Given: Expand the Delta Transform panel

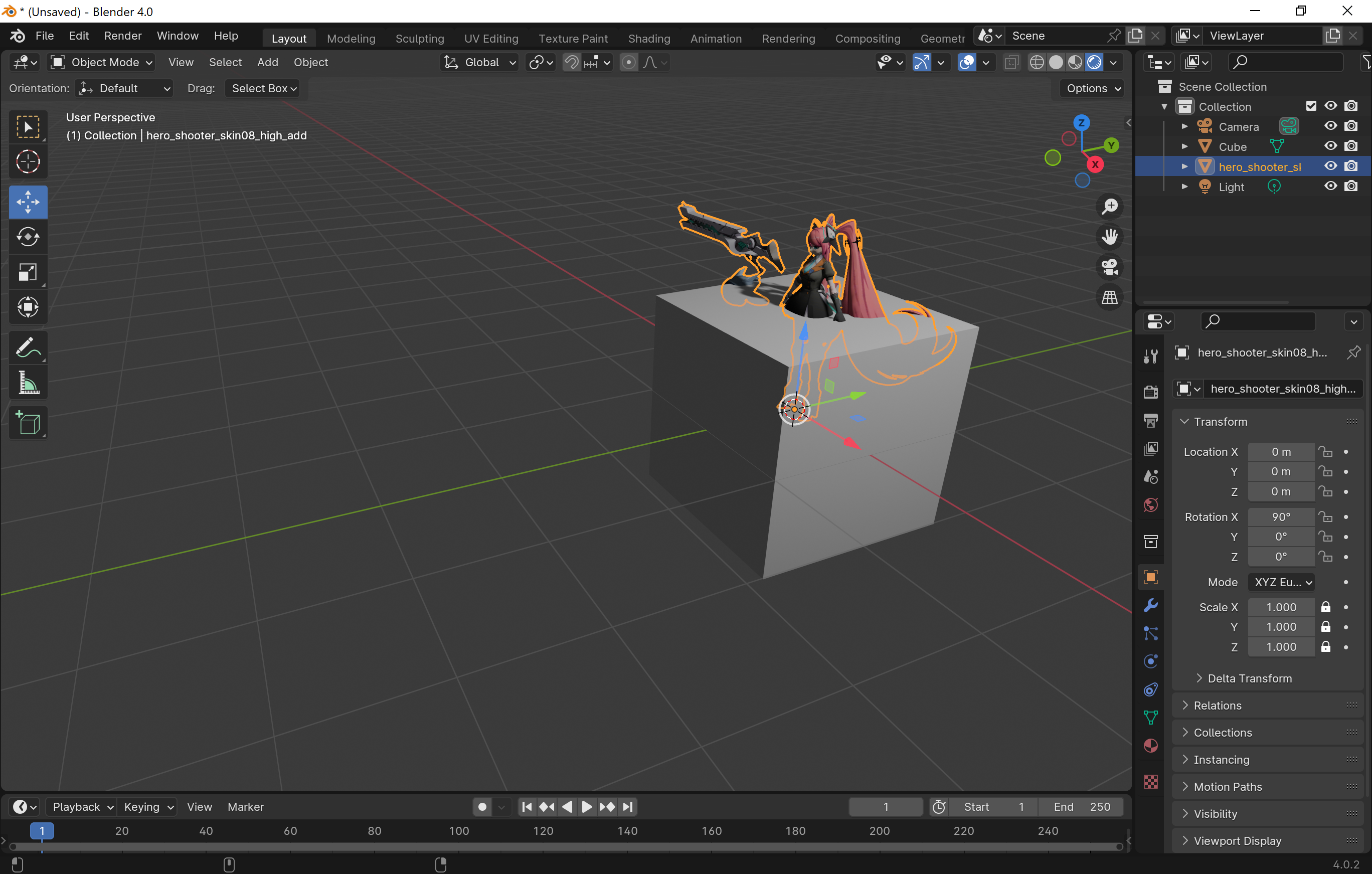Looking at the screenshot, I should pyautogui.click(x=1249, y=678).
